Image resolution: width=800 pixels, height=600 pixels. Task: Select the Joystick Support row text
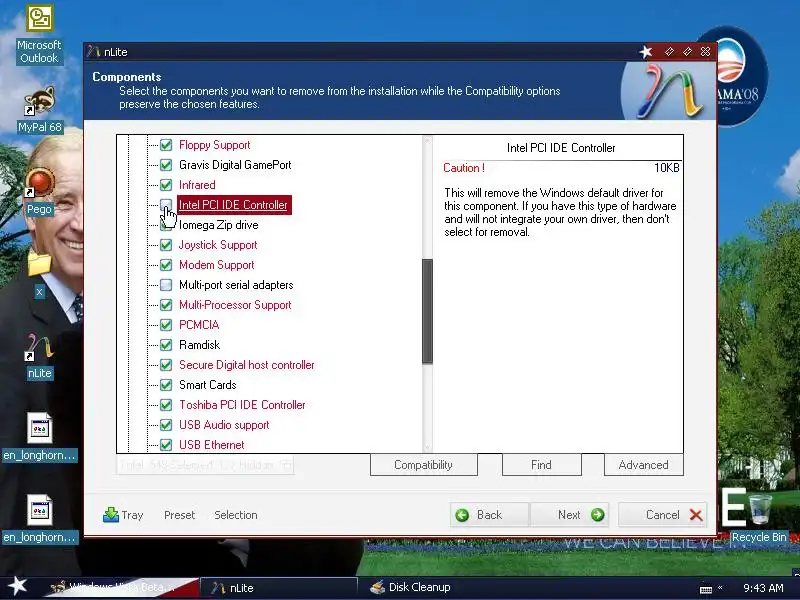coord(218,245)
